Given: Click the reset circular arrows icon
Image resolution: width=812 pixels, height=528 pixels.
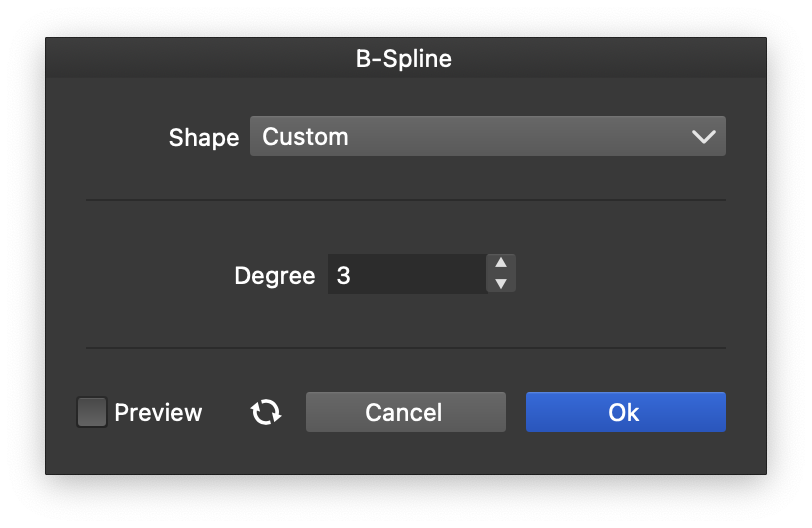Looking at the screenshot, I should (266, 412).
